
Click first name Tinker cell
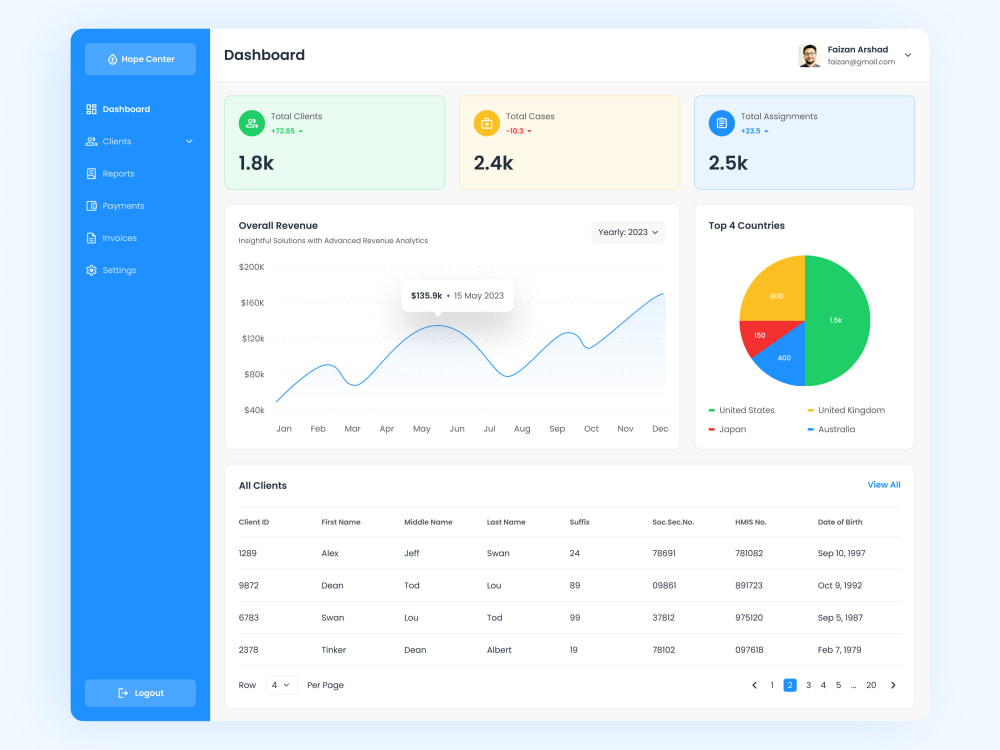point(334,650)
